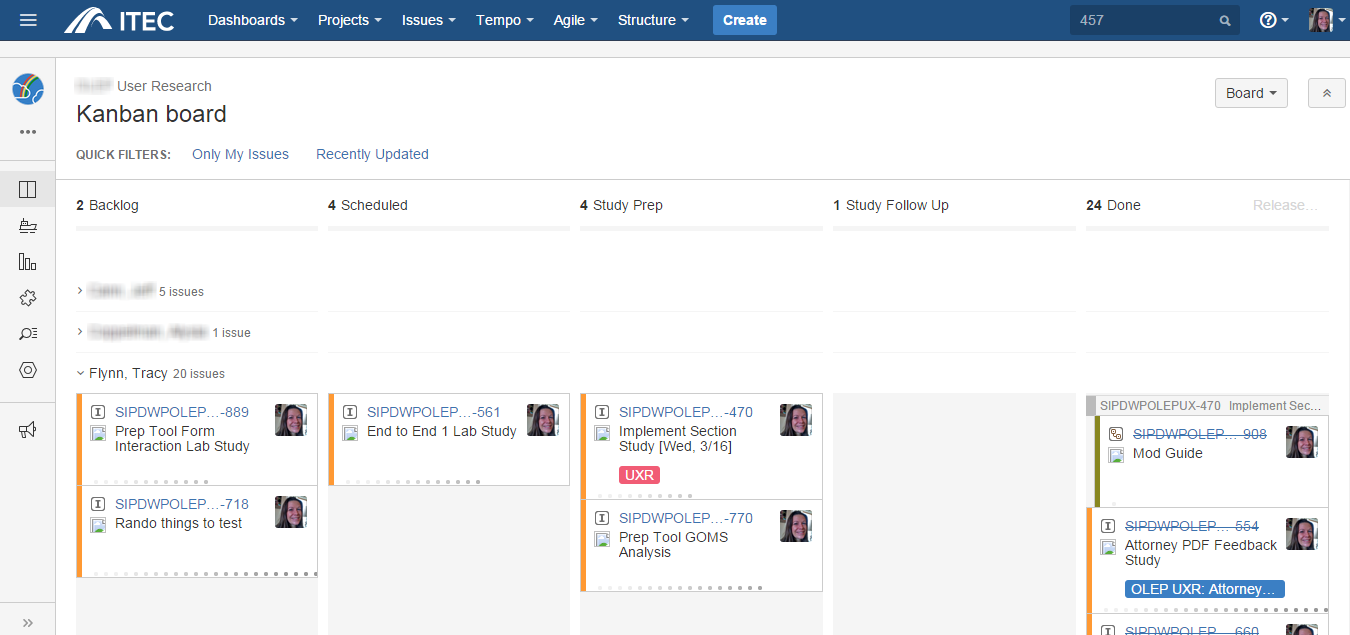The height and width of the screenshot is (635, 1350).
Task: Click the red UXR label
Action: click(639, 475)
